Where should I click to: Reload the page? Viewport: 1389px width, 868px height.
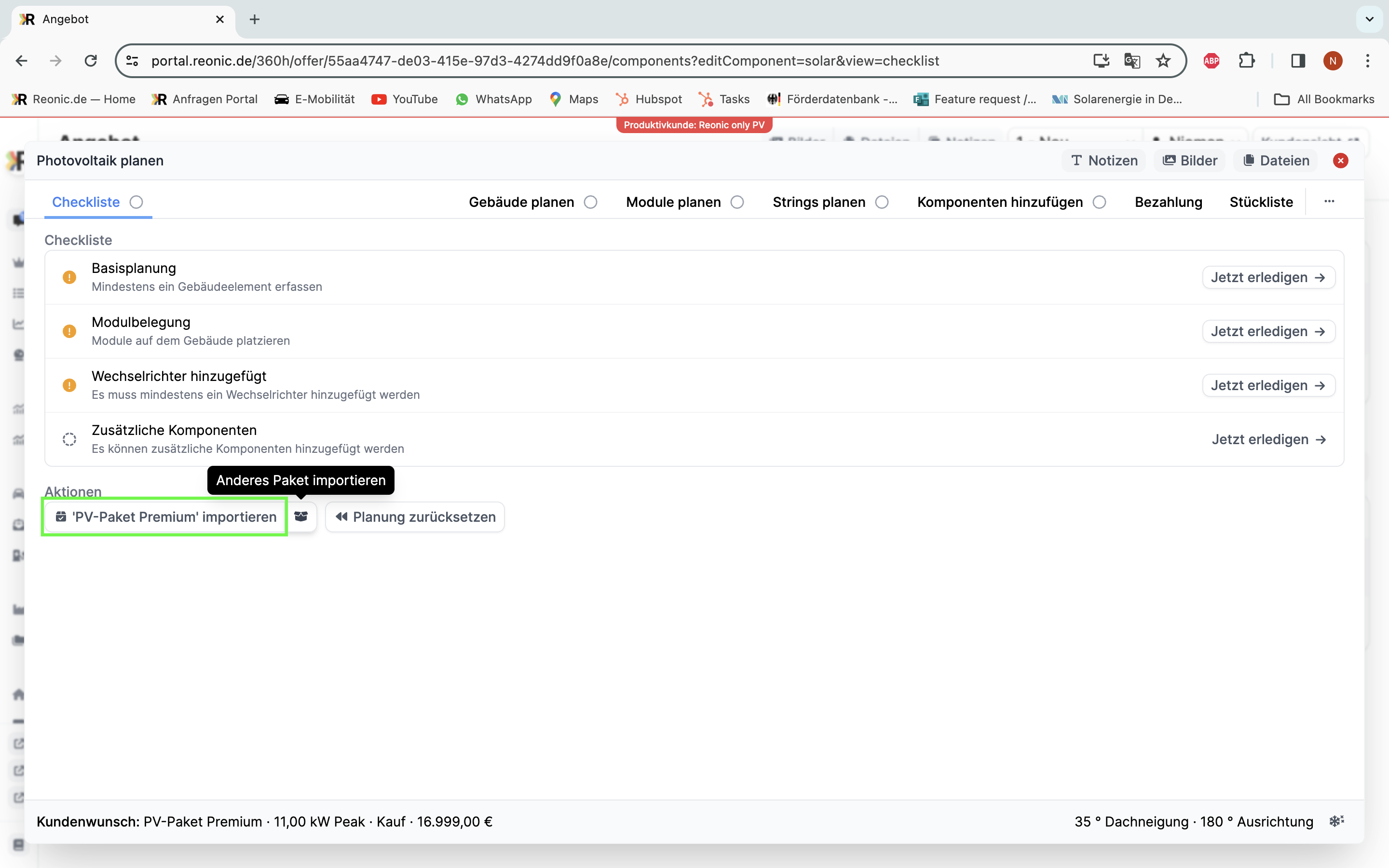coord(91,61)
